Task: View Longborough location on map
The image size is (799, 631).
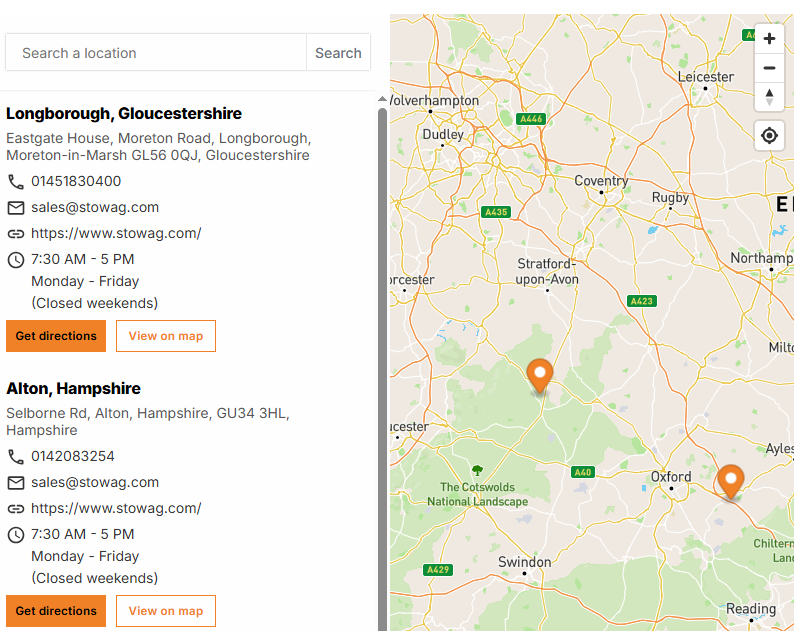Action: 166,336
